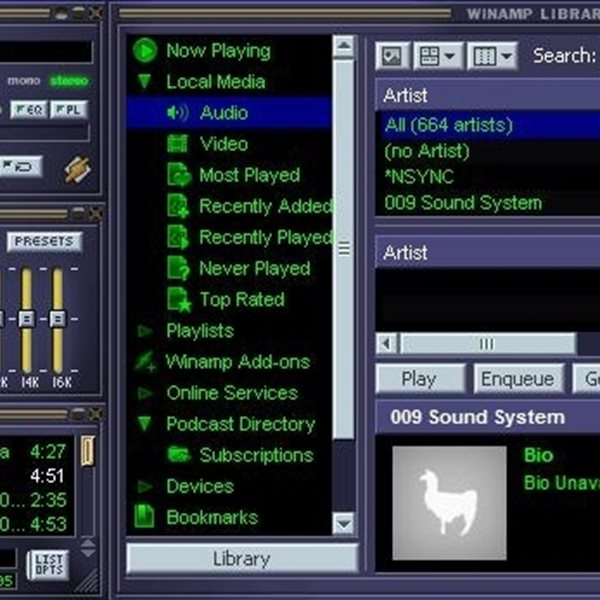
Task: Open Never Played smart view
Action: coord(254,268)
